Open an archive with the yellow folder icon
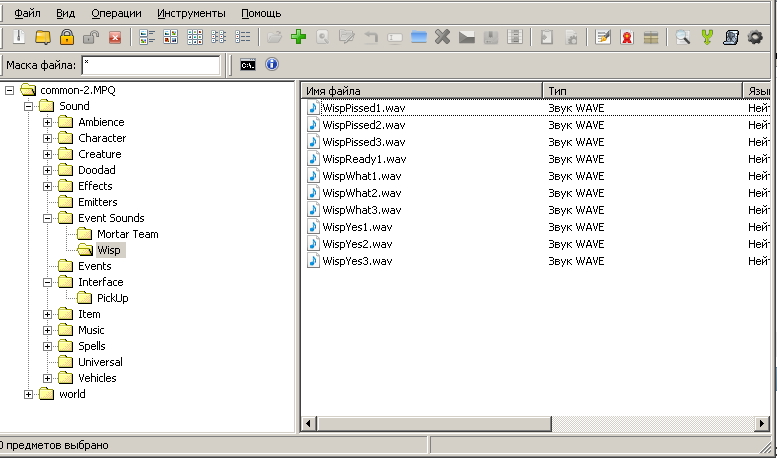777x458 pixels. tap(43, 37)
